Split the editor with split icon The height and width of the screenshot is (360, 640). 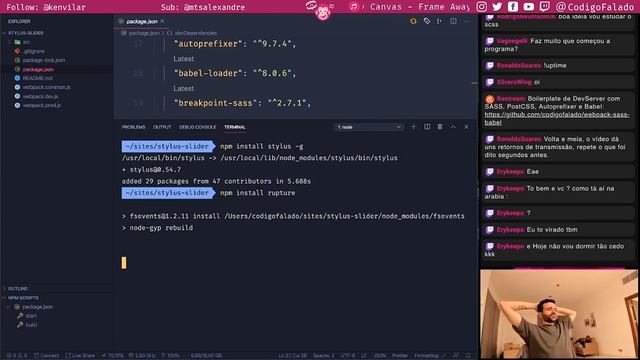pos(453,21)
